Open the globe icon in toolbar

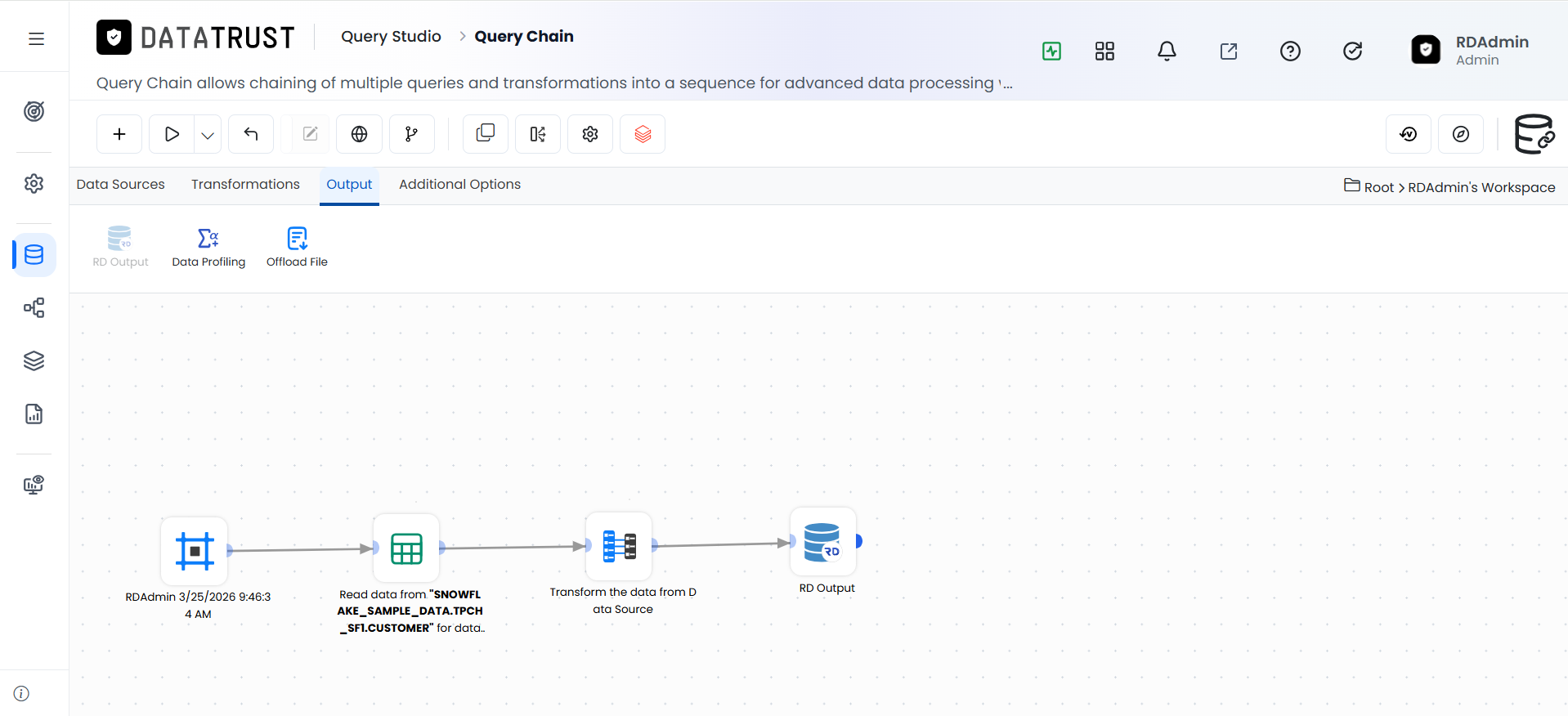point(359,134)
